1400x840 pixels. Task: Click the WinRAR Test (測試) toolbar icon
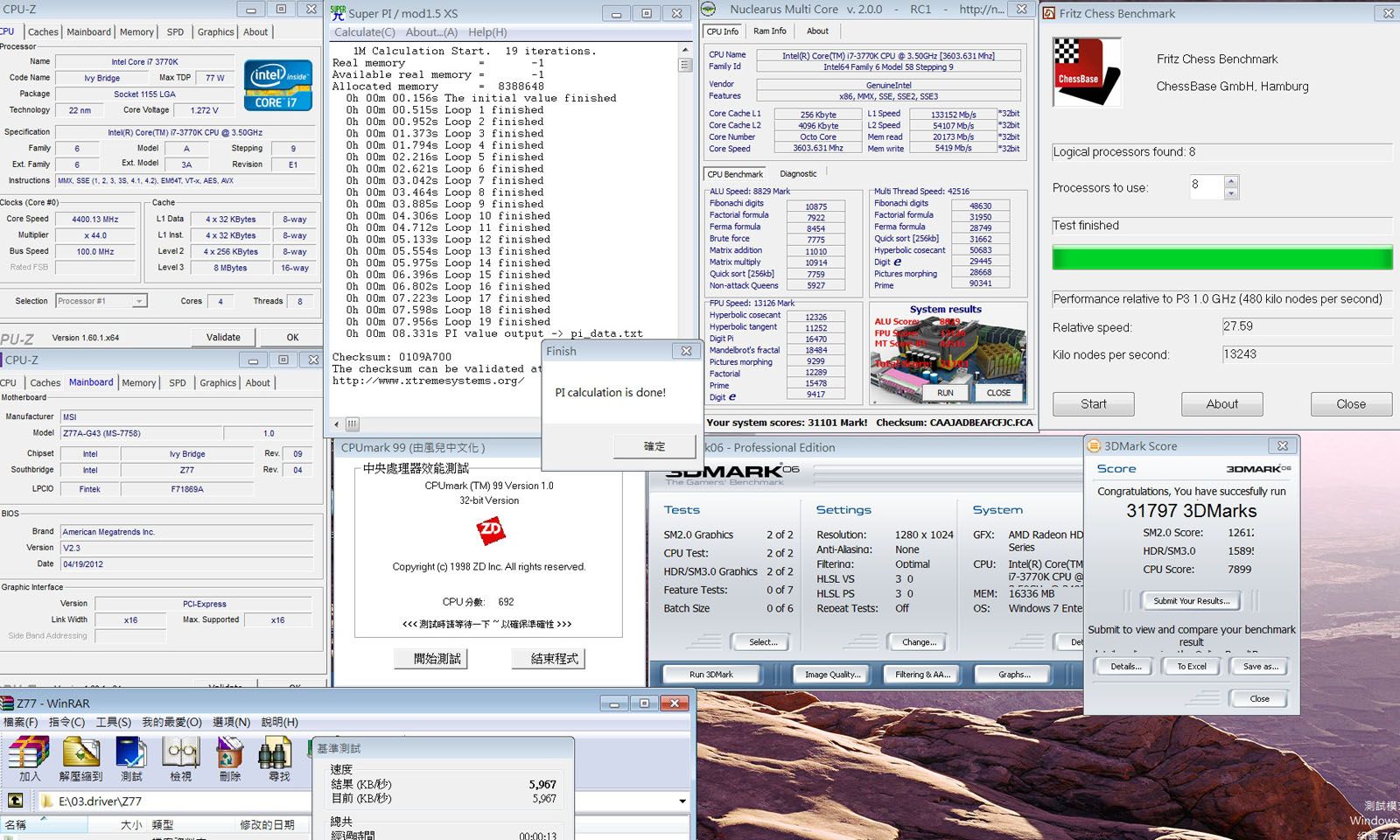point(131,758)
